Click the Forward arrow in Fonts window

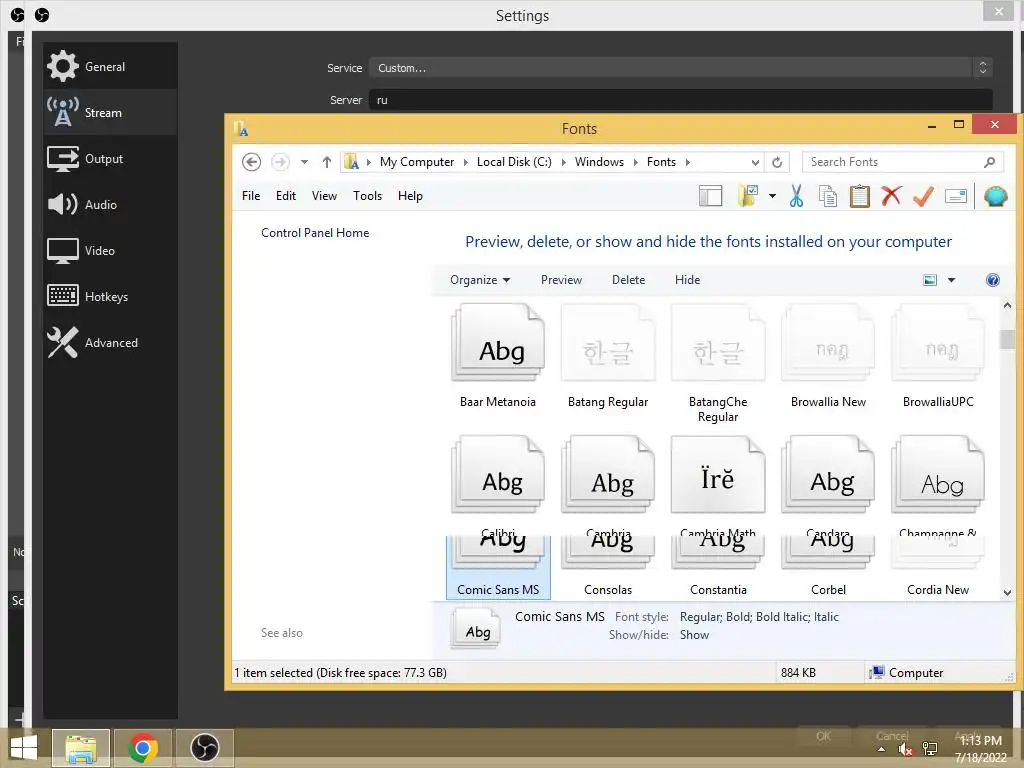(x=280, y=162)
